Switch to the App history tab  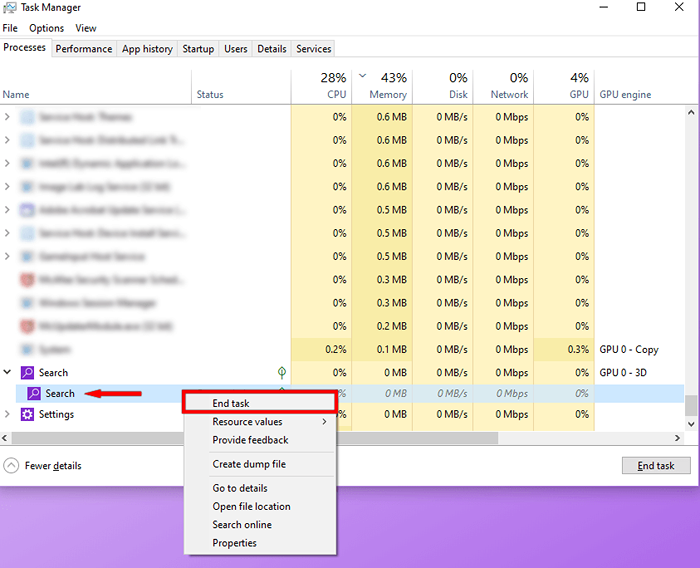coord(147,49)
